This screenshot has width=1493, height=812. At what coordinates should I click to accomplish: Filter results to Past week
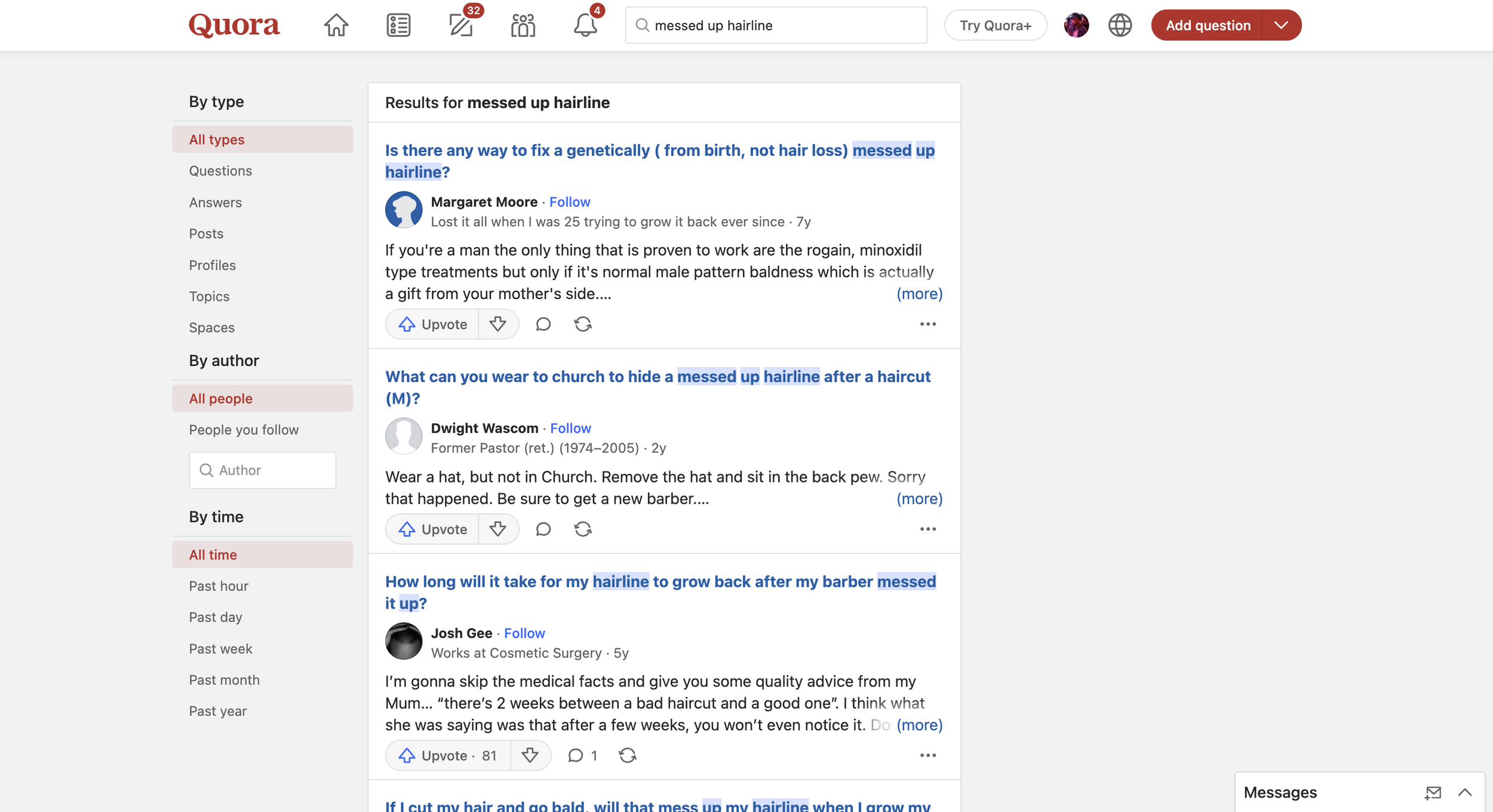(220, 648)
